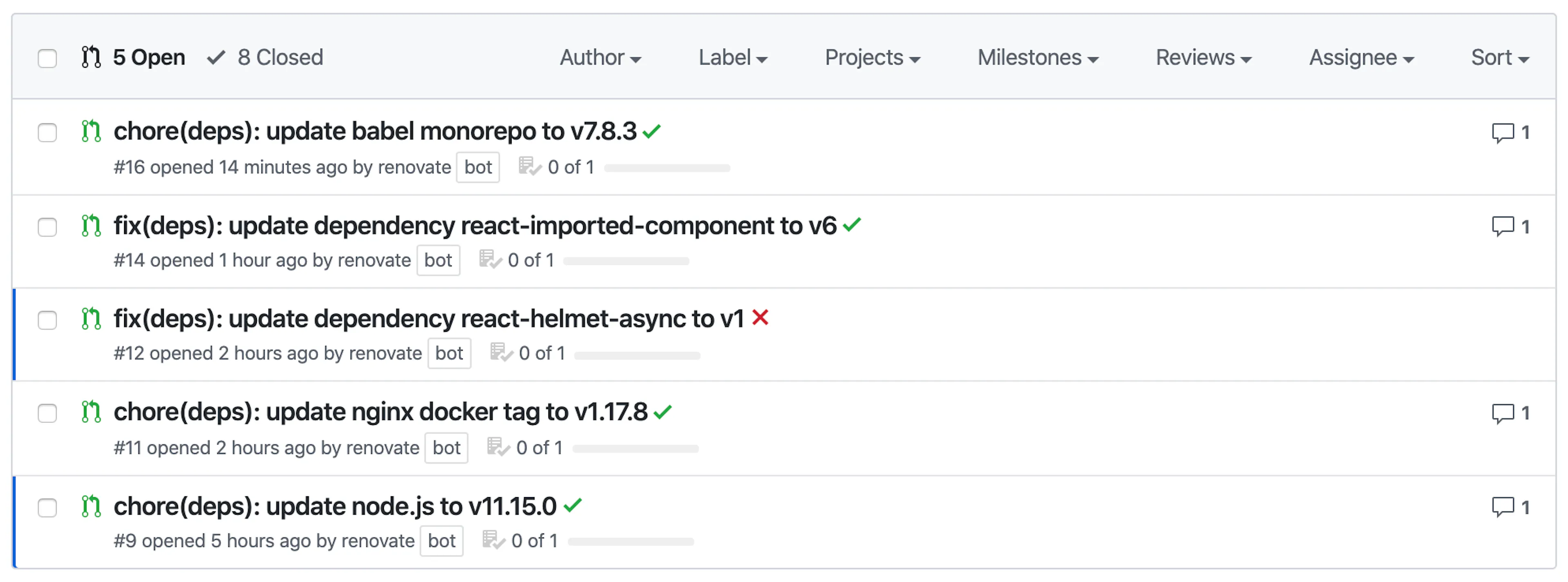1568x582 pixels.
Task: Click pull request icon beside node.js update
Action: tap(91, 506)
